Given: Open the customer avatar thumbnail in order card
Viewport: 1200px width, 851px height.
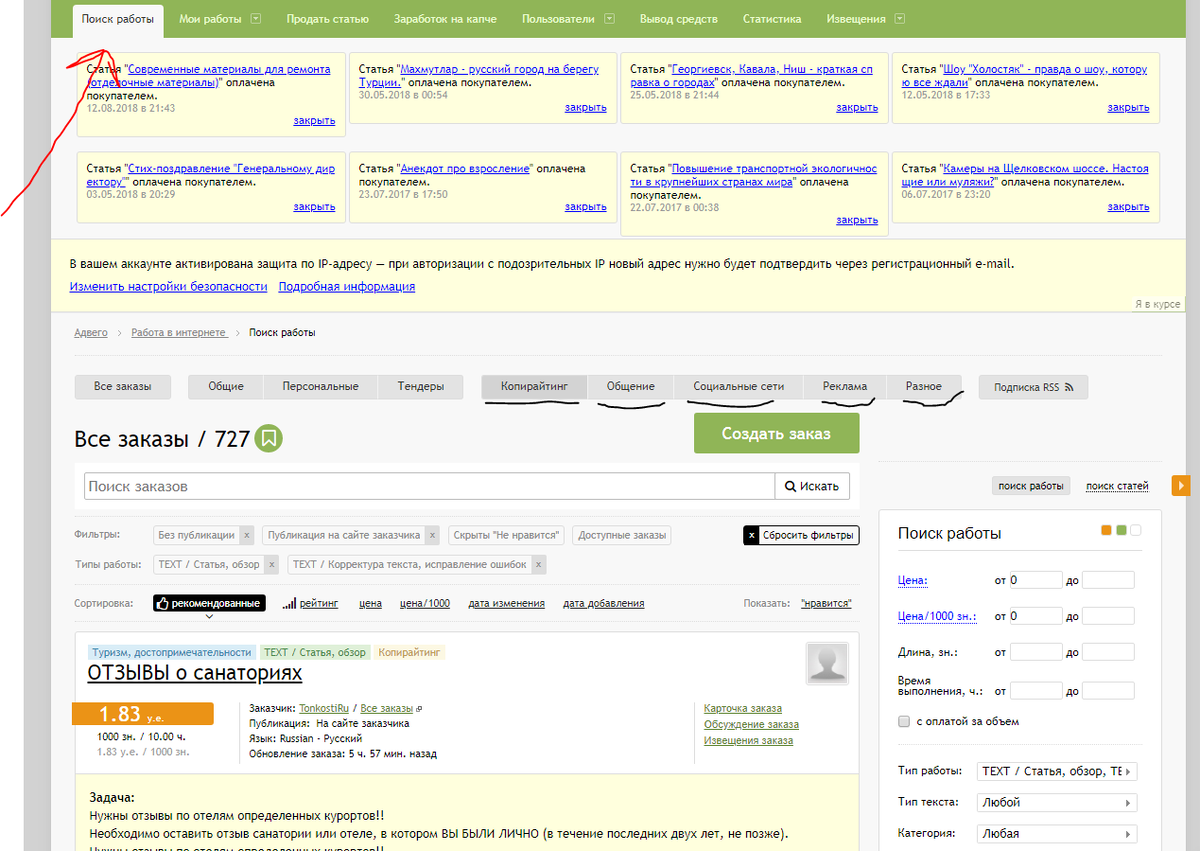Looking at the screenshot, I should pyautogui.click(x=827, y=663).
